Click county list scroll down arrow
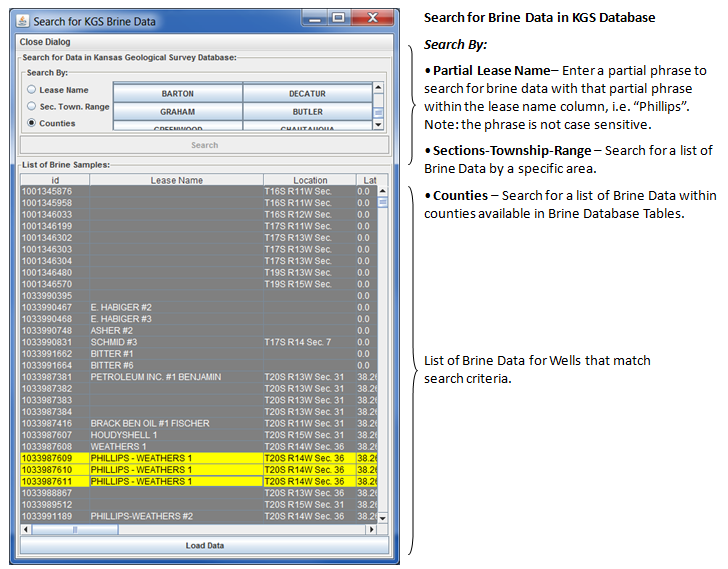Image resolution: width=728 pixels, height=569 pixels. [x=378, y=124]
